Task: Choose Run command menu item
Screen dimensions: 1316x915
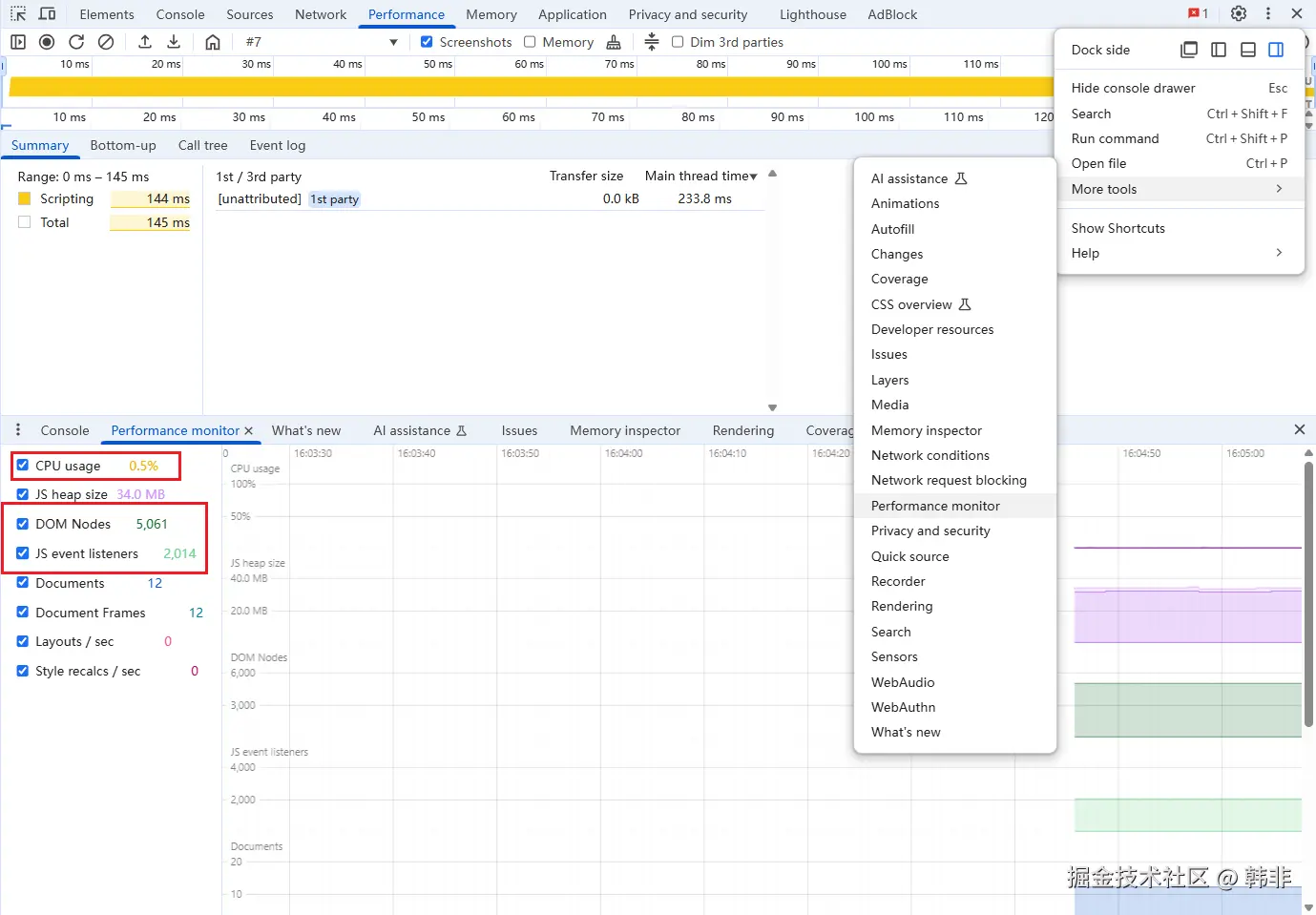Action: tap(1180, 138)
